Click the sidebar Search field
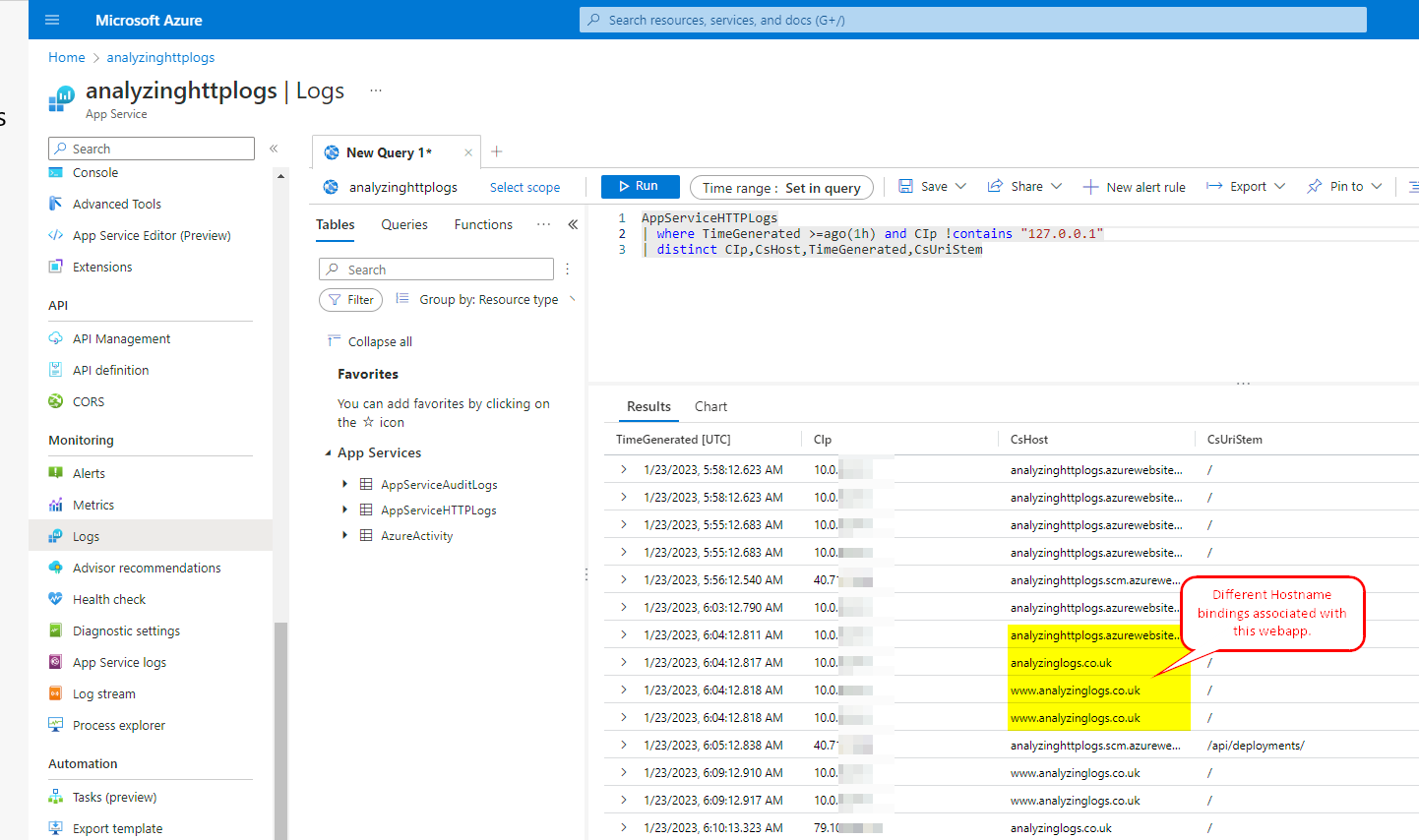This screenshot has width=1419, height=840. (152, 149)
